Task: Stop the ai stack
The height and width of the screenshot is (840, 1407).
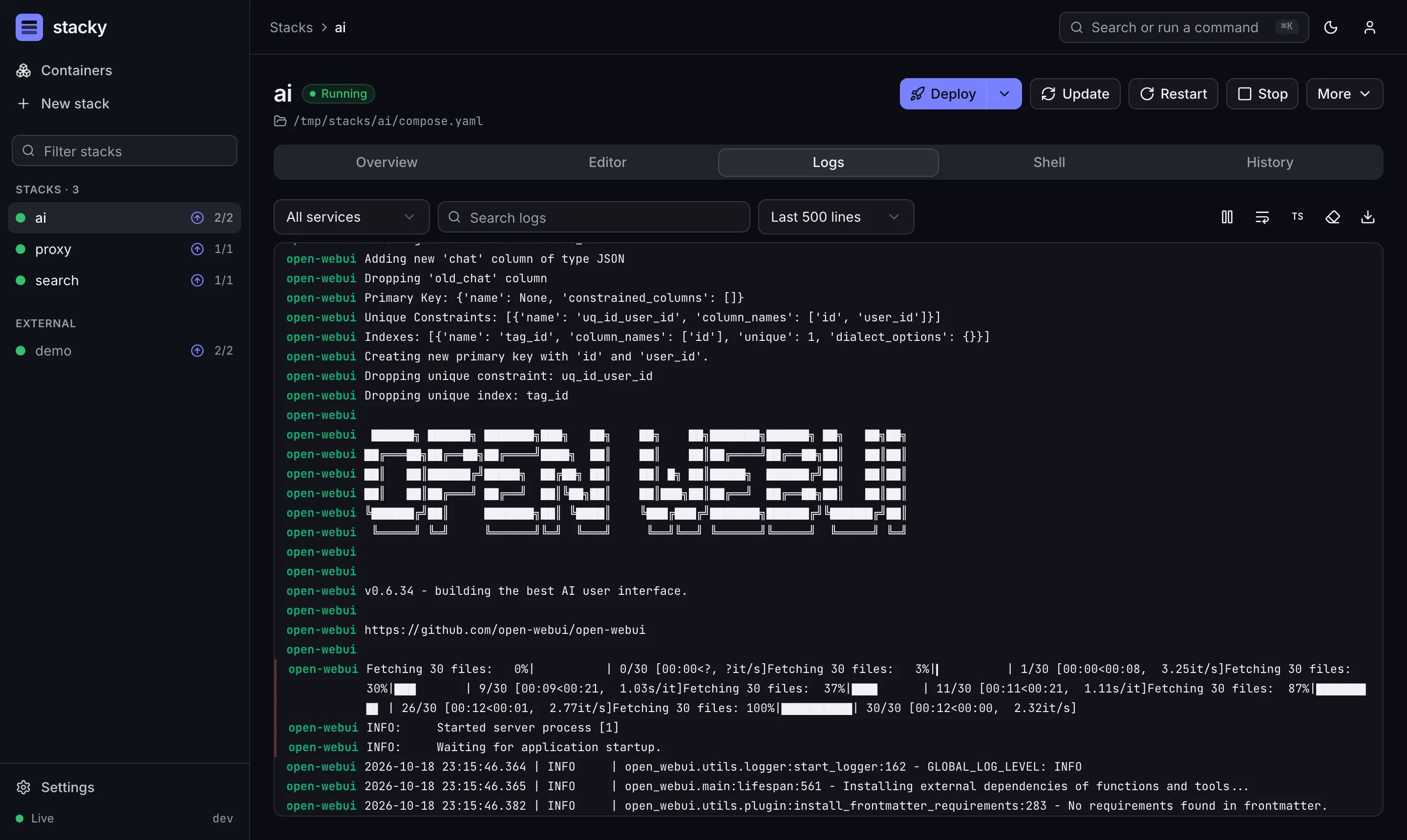Action: (x=1262, y=94)
